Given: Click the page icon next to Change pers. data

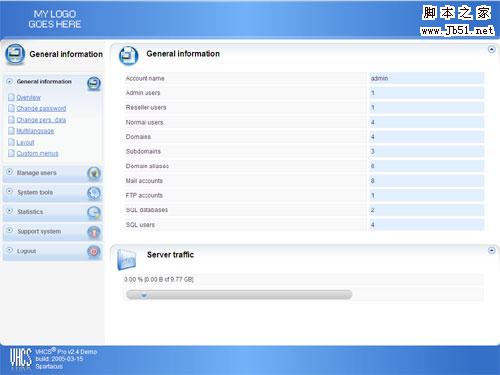Looking at the screenshot, I should pyautogui.click(x=11, y=119).
